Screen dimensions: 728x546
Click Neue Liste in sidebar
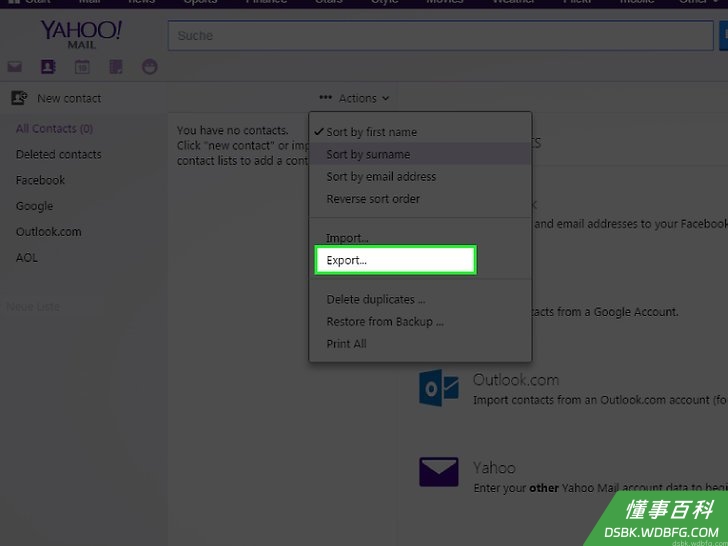32,307
